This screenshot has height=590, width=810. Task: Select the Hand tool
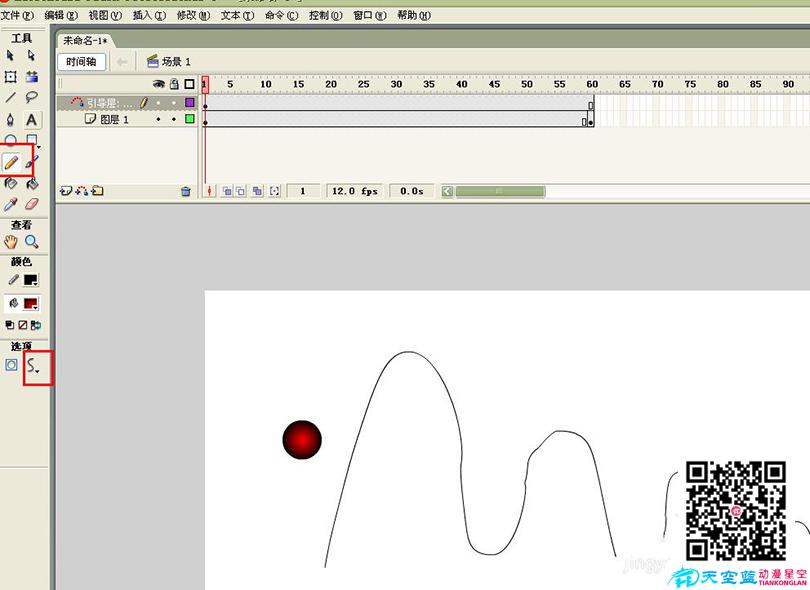pos(10,241)
